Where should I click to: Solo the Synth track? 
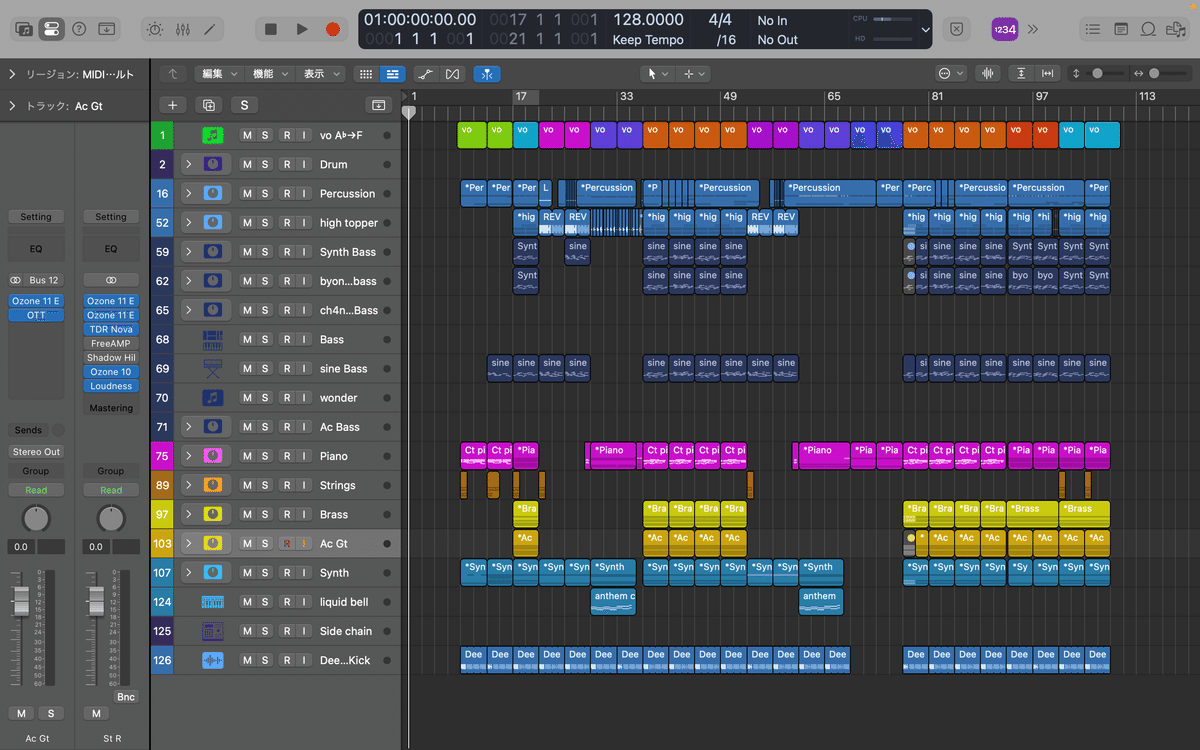pyautogui.click(x=265, y=573)
